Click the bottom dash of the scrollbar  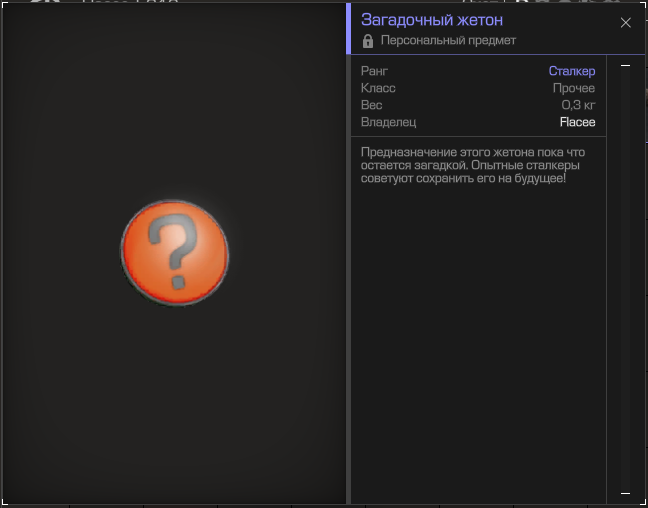(625, 493)
